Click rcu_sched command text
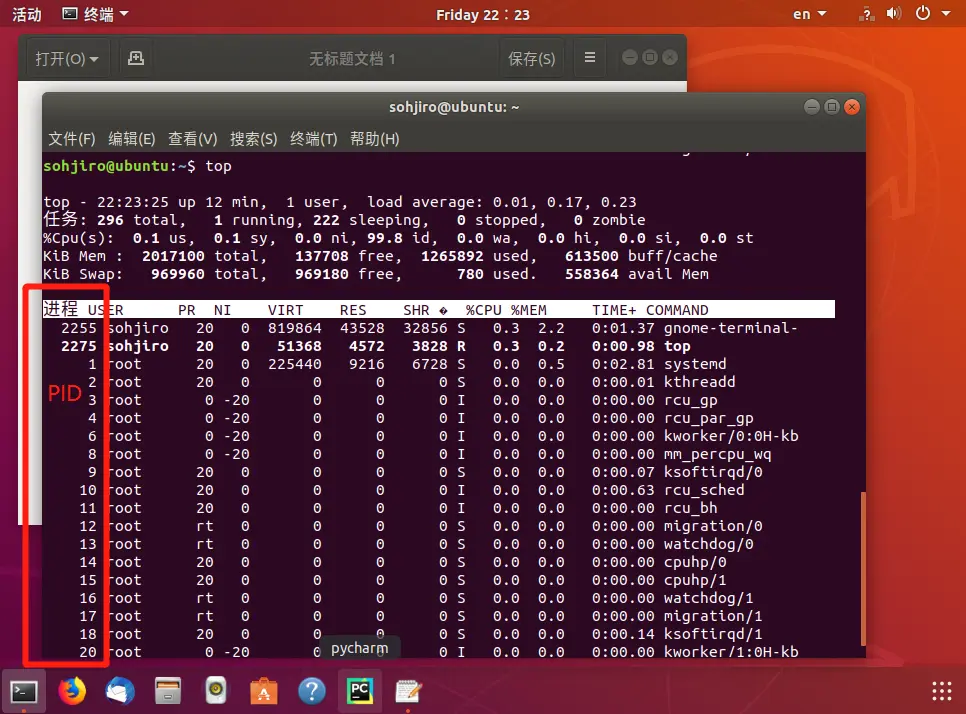Screen dimensions: 966x714 point(704,490)
